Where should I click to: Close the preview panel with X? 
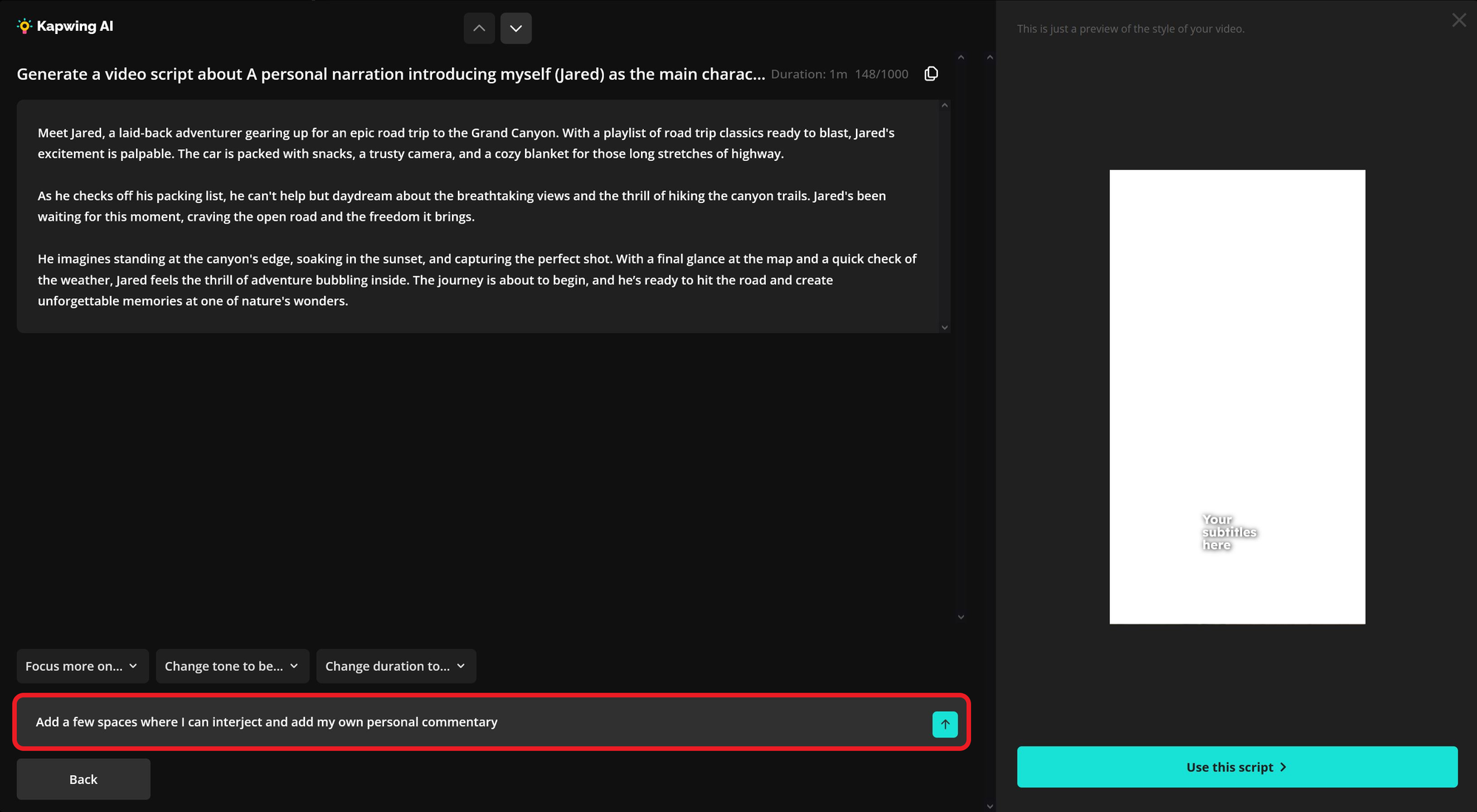(1459, 21)
